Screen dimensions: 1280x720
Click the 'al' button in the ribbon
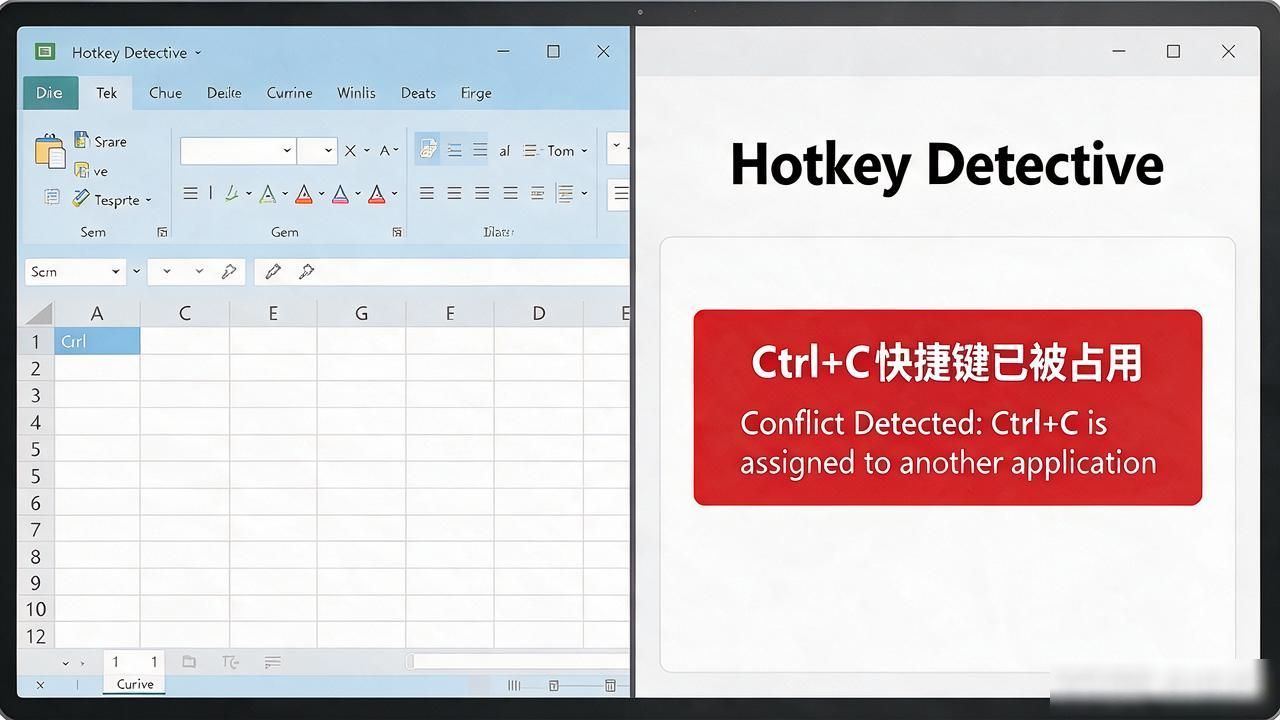pos(504,151)
